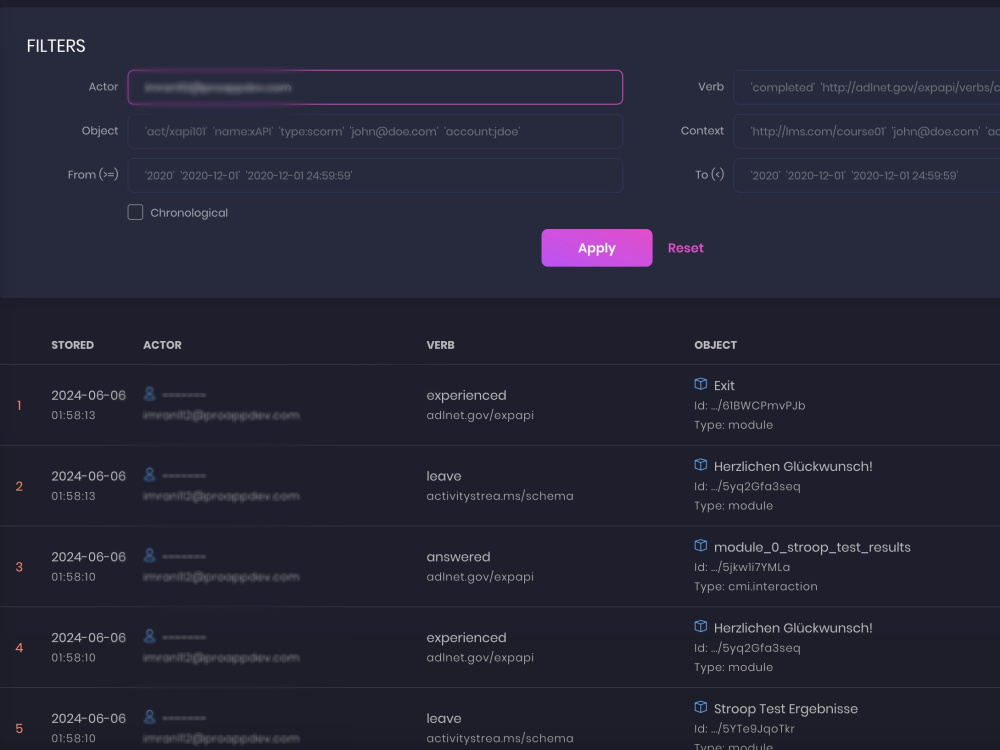Click the actor user icon in row 4
Viewport: 1000px width, 750px height.
150,636
